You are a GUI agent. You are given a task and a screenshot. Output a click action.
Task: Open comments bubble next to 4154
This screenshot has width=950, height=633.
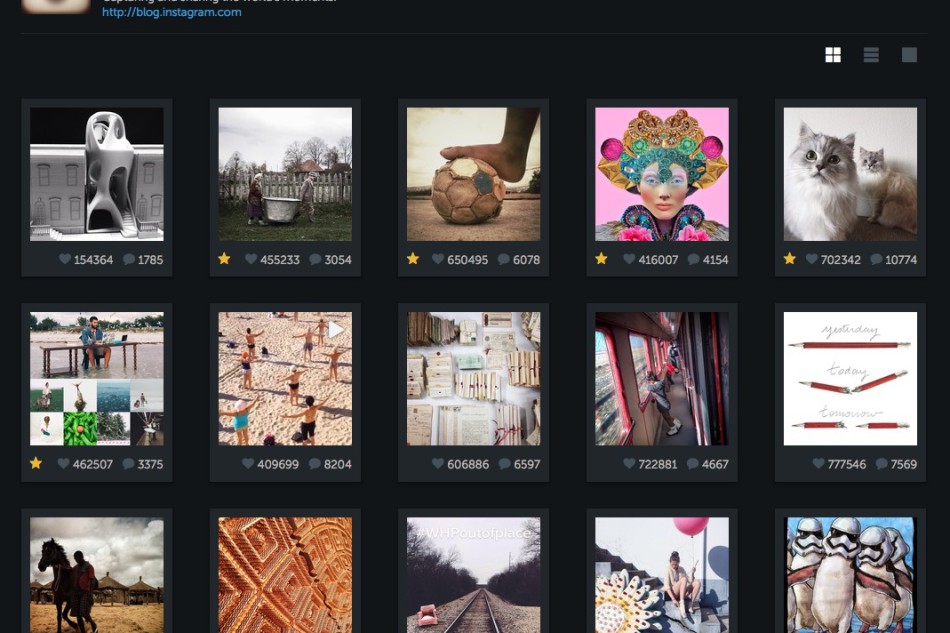pyautogui.click(x=693, y=259)
